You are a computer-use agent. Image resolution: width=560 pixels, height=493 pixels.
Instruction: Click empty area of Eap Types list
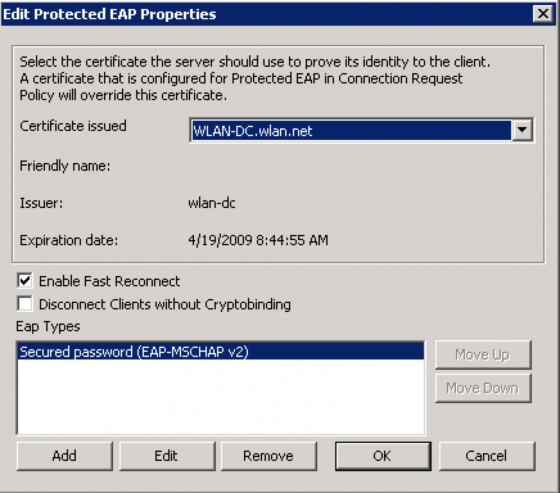(x=221, y=397)
